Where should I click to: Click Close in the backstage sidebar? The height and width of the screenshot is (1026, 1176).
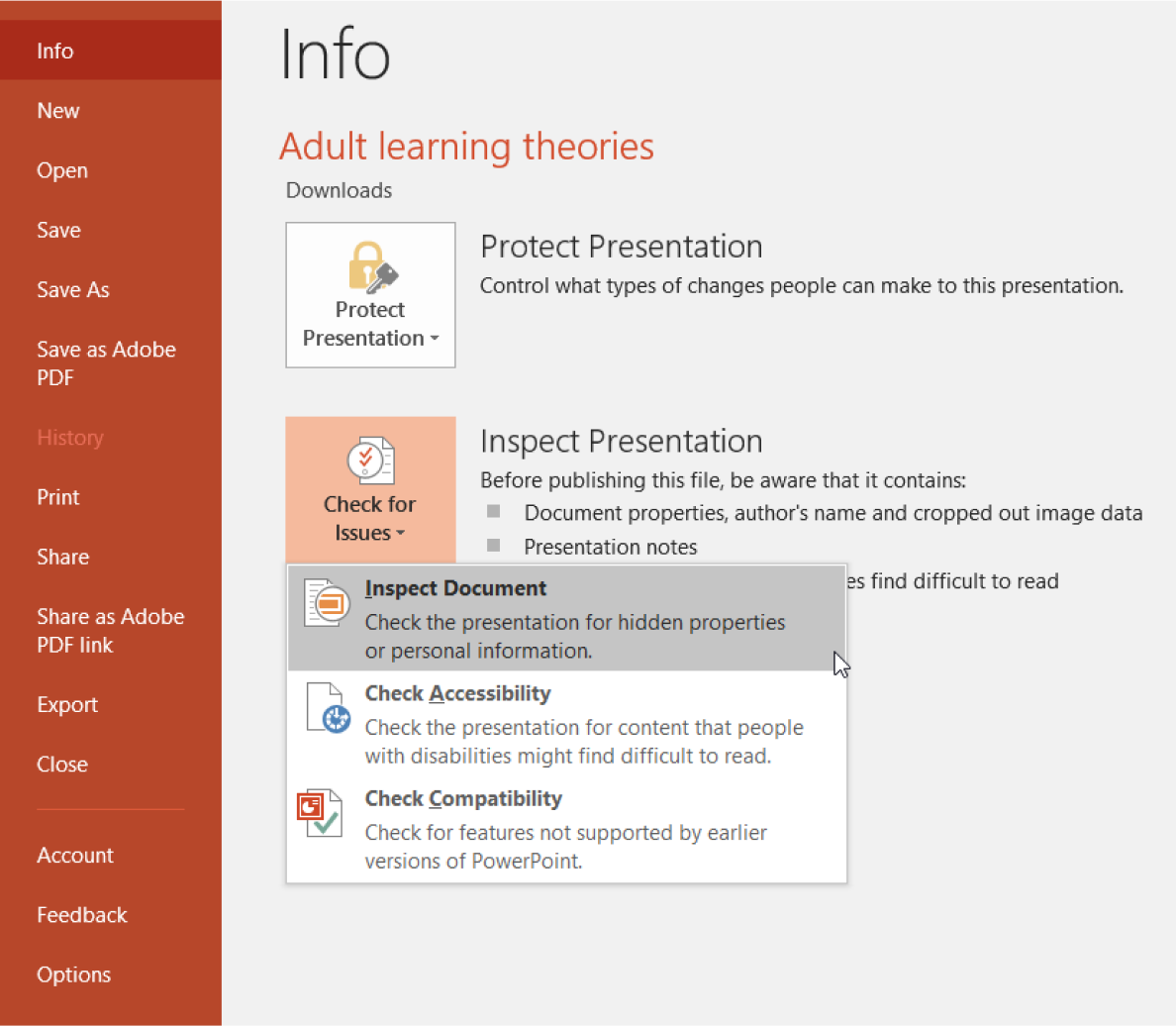pyautogui.click(x=110, y=765)
